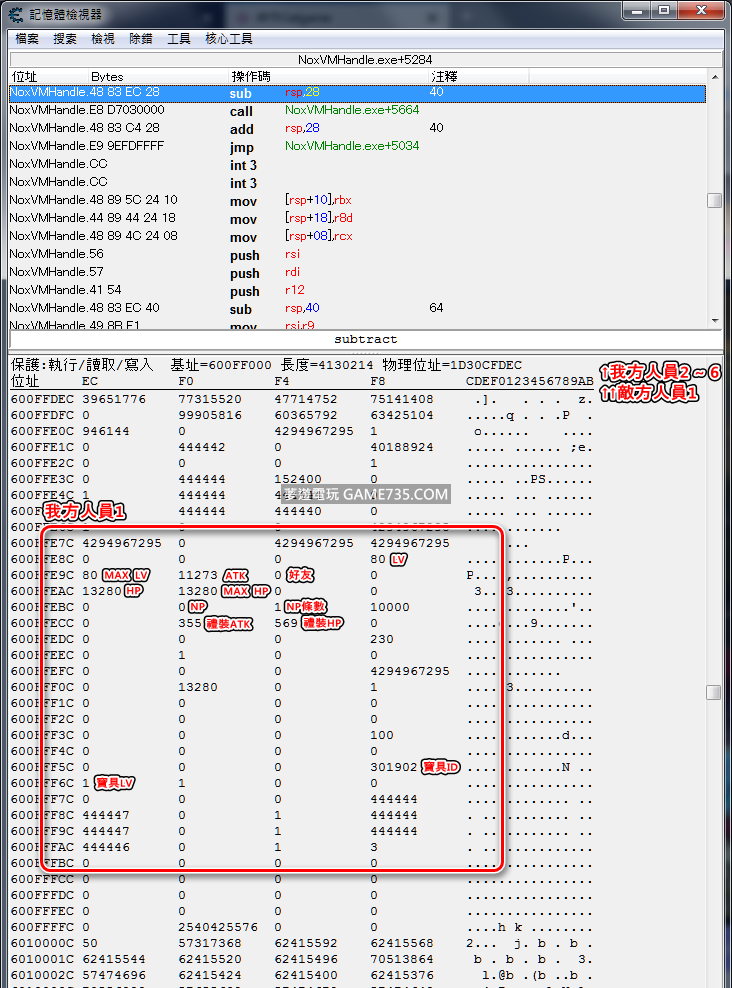Click the value 10000 in hex view
732x988 pixels.
click(390, 607)
